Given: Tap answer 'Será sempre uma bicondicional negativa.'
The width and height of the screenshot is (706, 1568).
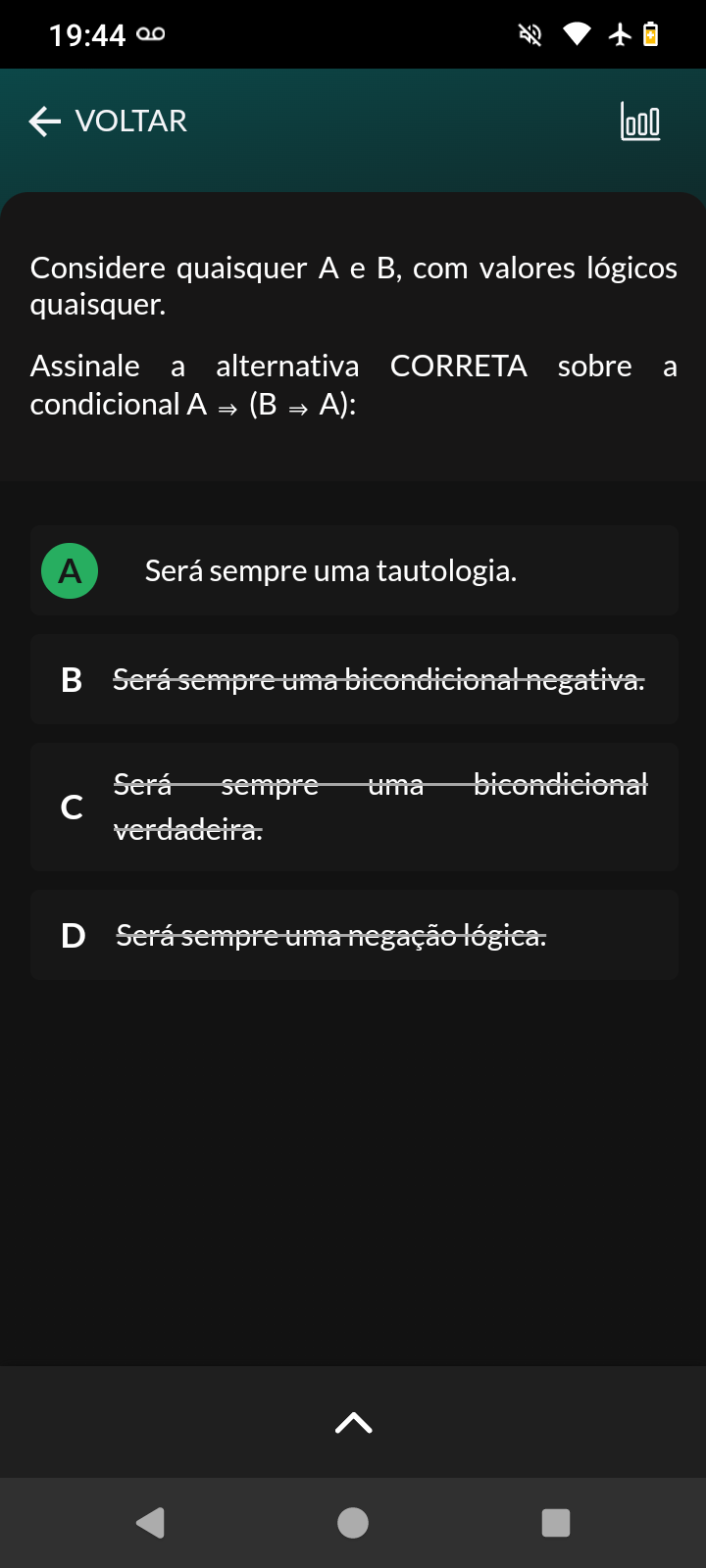Looking at the screenshot, I should coord(378,679).
